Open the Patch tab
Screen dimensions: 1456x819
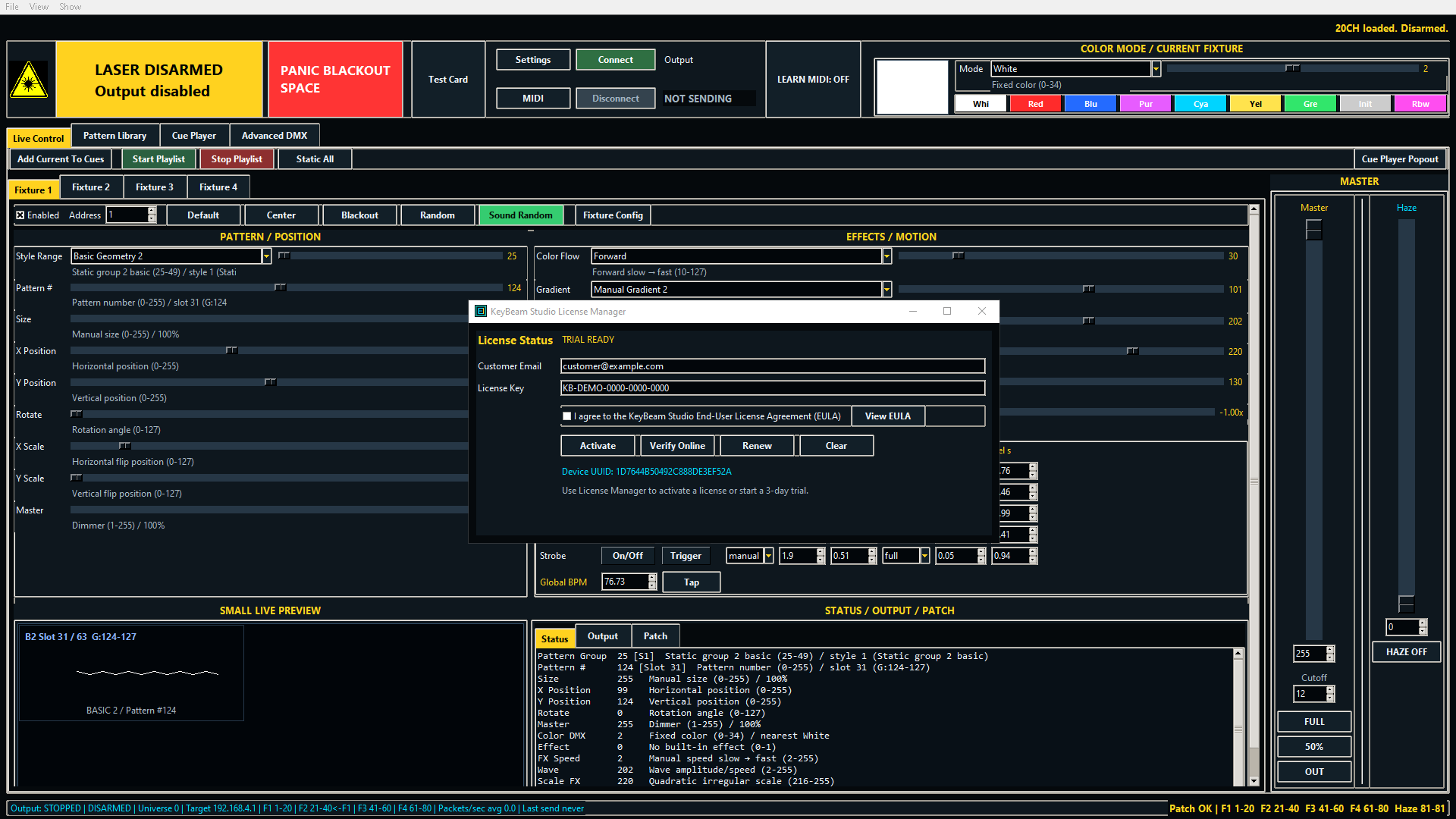655,636
